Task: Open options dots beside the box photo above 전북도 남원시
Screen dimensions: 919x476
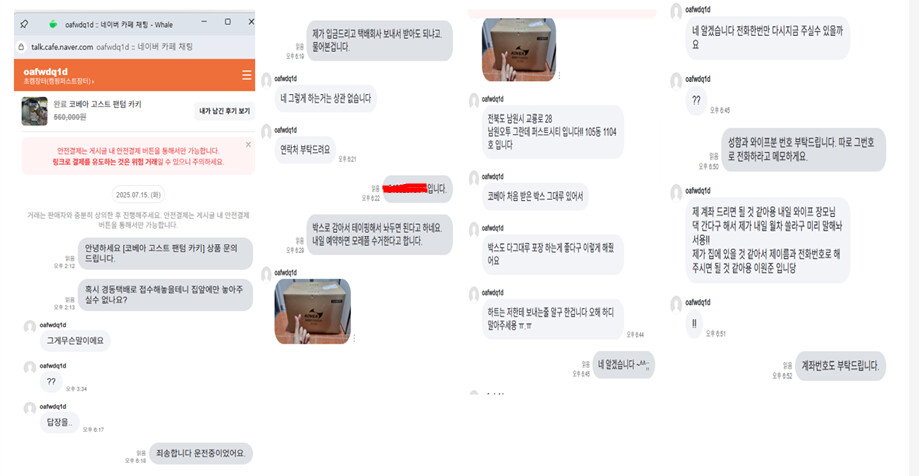Action: [x=559, y=76]
